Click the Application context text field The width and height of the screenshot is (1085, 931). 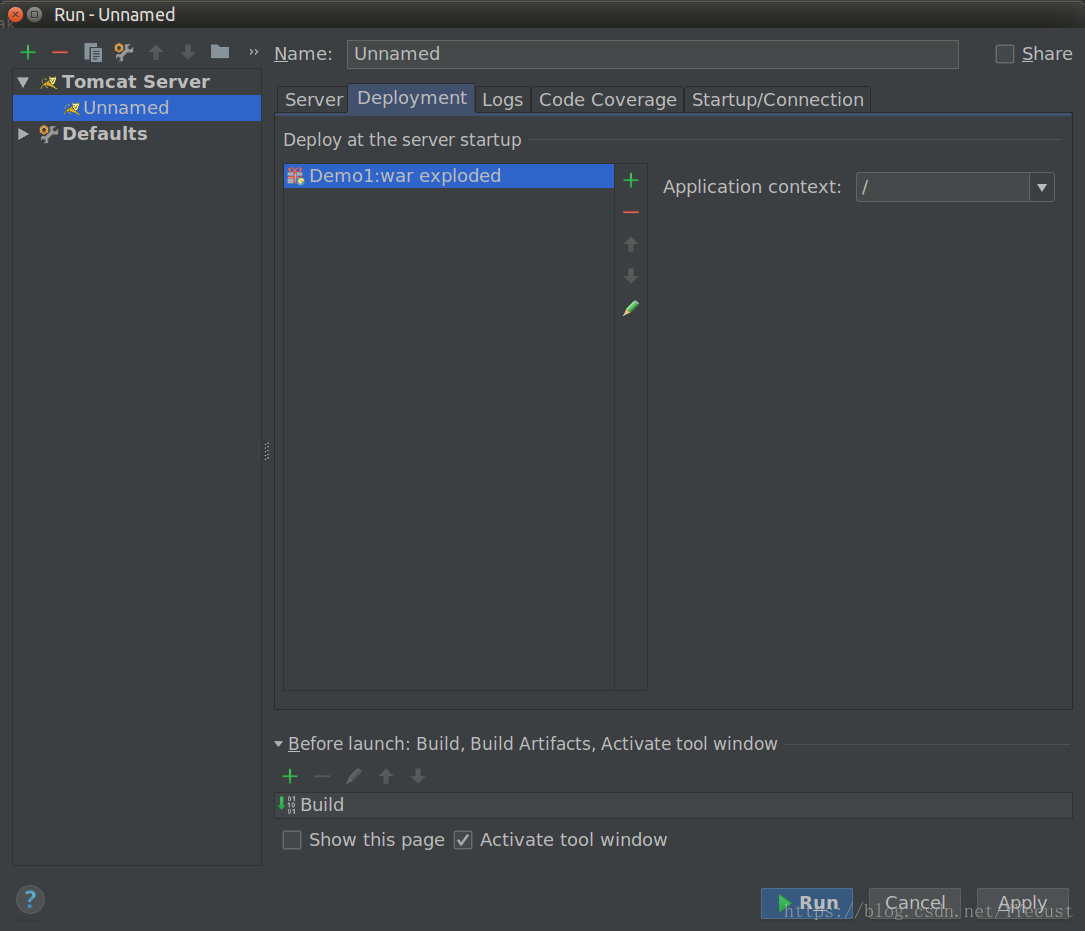tap(942, 188)
